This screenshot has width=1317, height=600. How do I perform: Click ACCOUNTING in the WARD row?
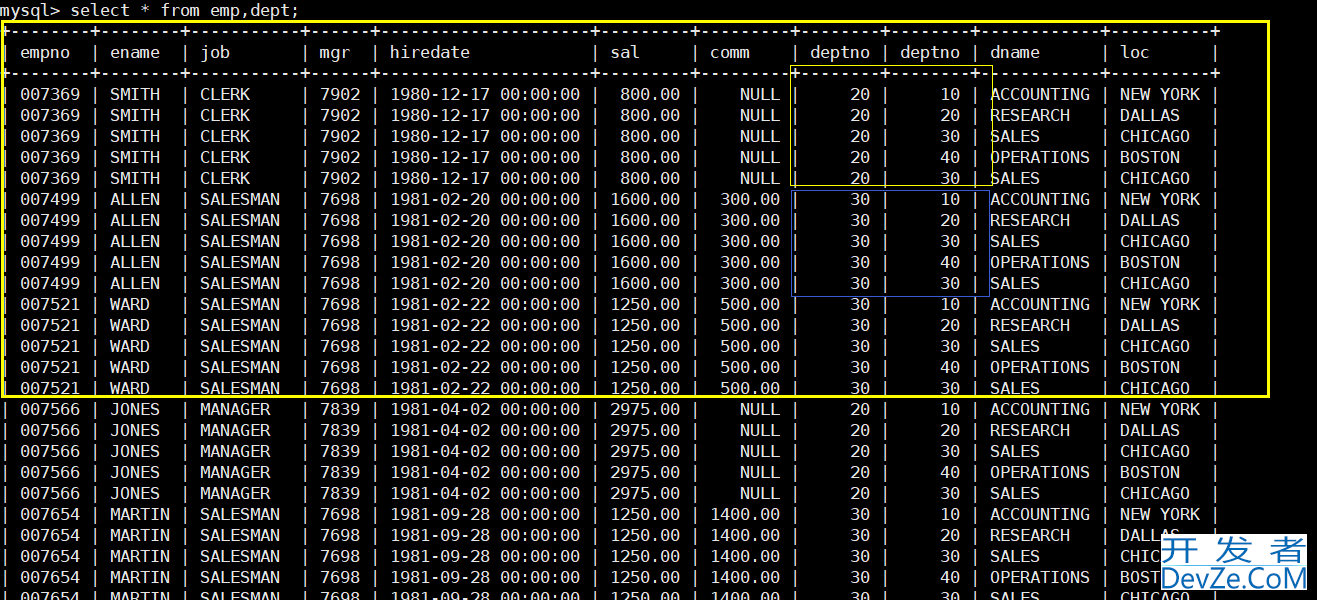[1040, 304]
